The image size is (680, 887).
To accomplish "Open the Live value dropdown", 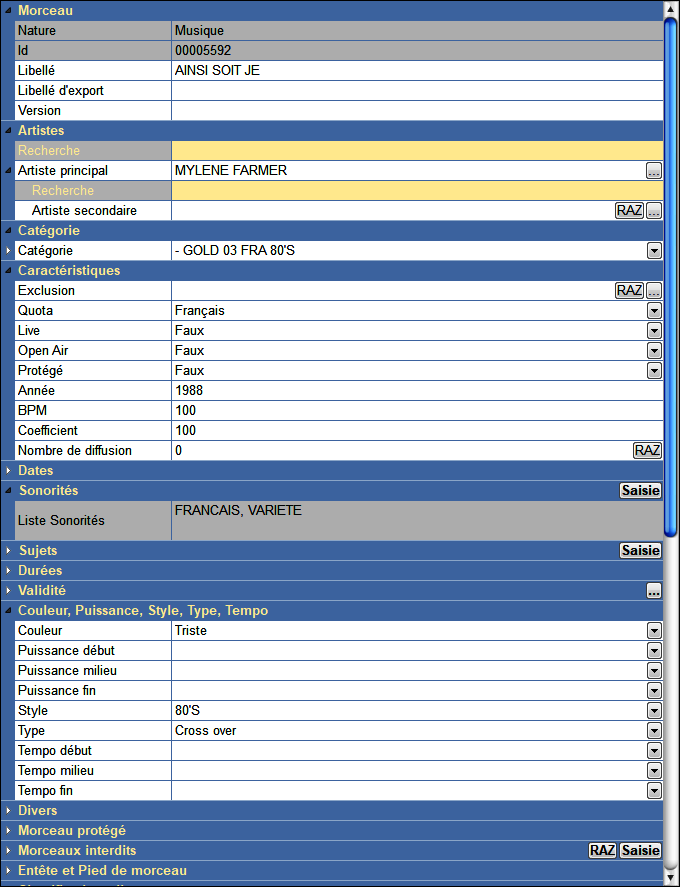I will (654, 331).
